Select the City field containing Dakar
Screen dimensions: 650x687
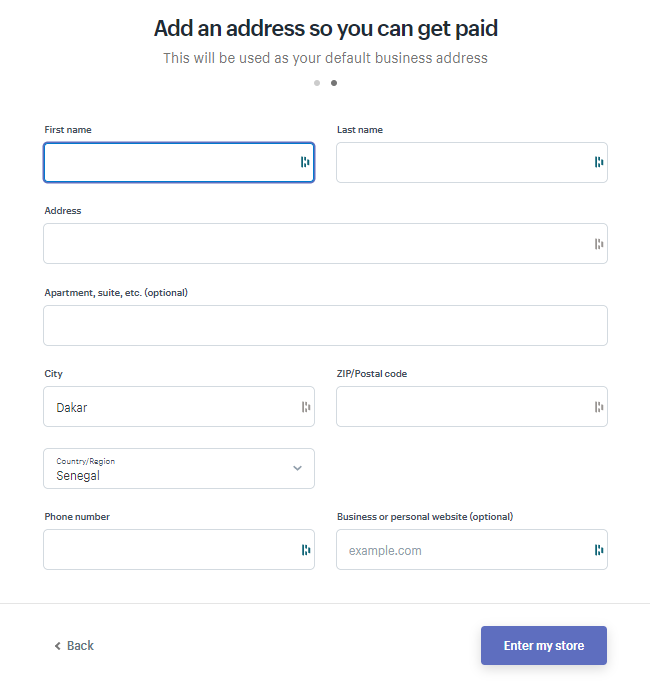(179, 407)
